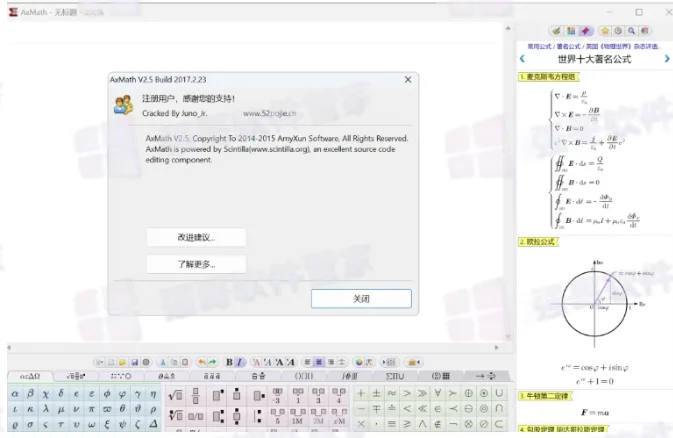Click the 著名公式 breadcrumb link

pos(568,46)
